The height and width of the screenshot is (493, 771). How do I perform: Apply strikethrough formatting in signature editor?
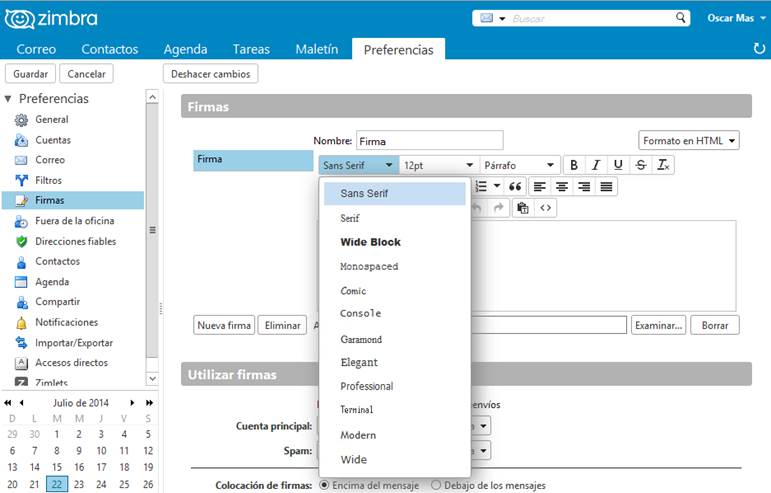pyautogui.click(x=641, y=165)
